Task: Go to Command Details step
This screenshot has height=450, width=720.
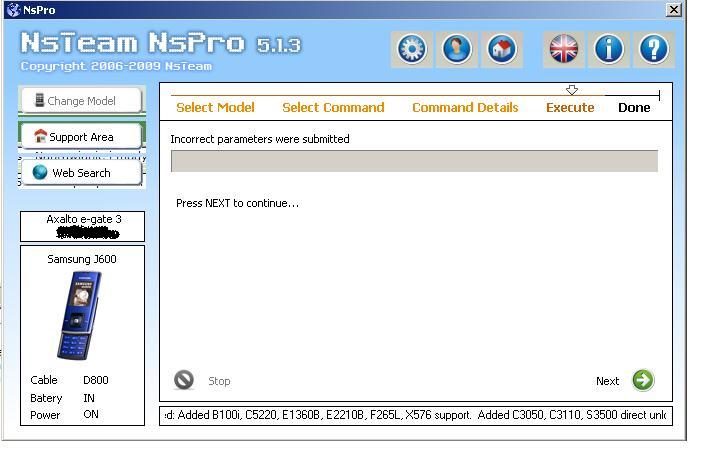Action: tap(465, 107)
